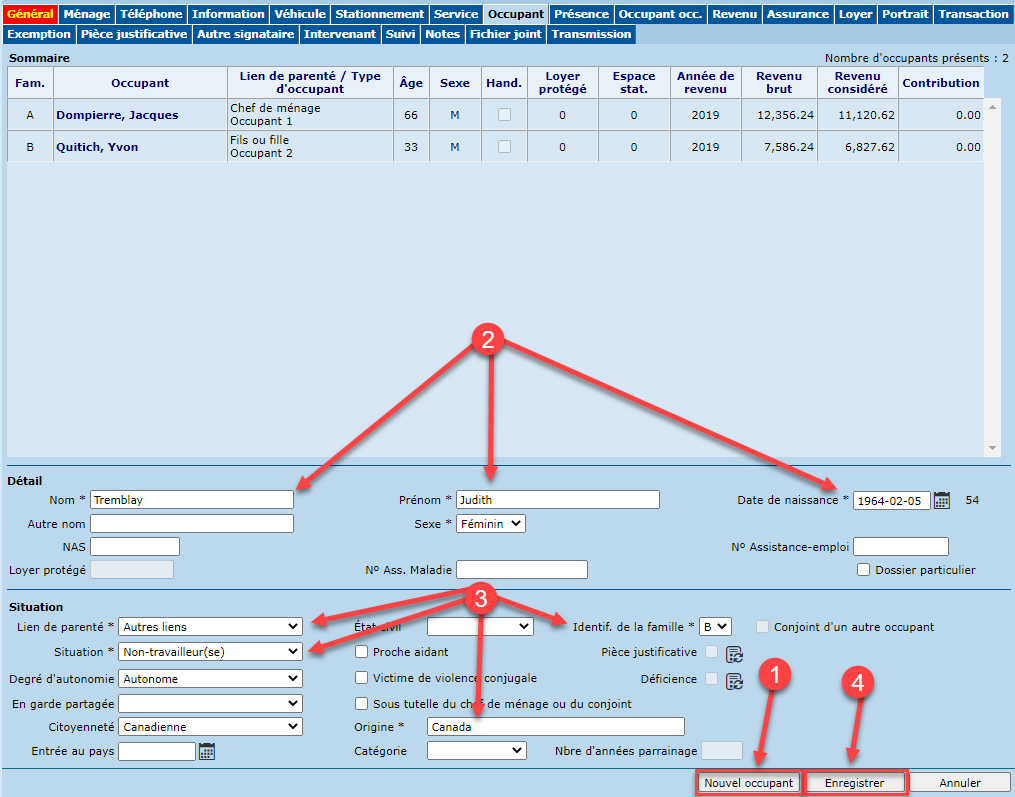Open occupant Dompierre, Jacques in the summary
The width and height of the screenshot is (1015, 797).
[117, 115]
